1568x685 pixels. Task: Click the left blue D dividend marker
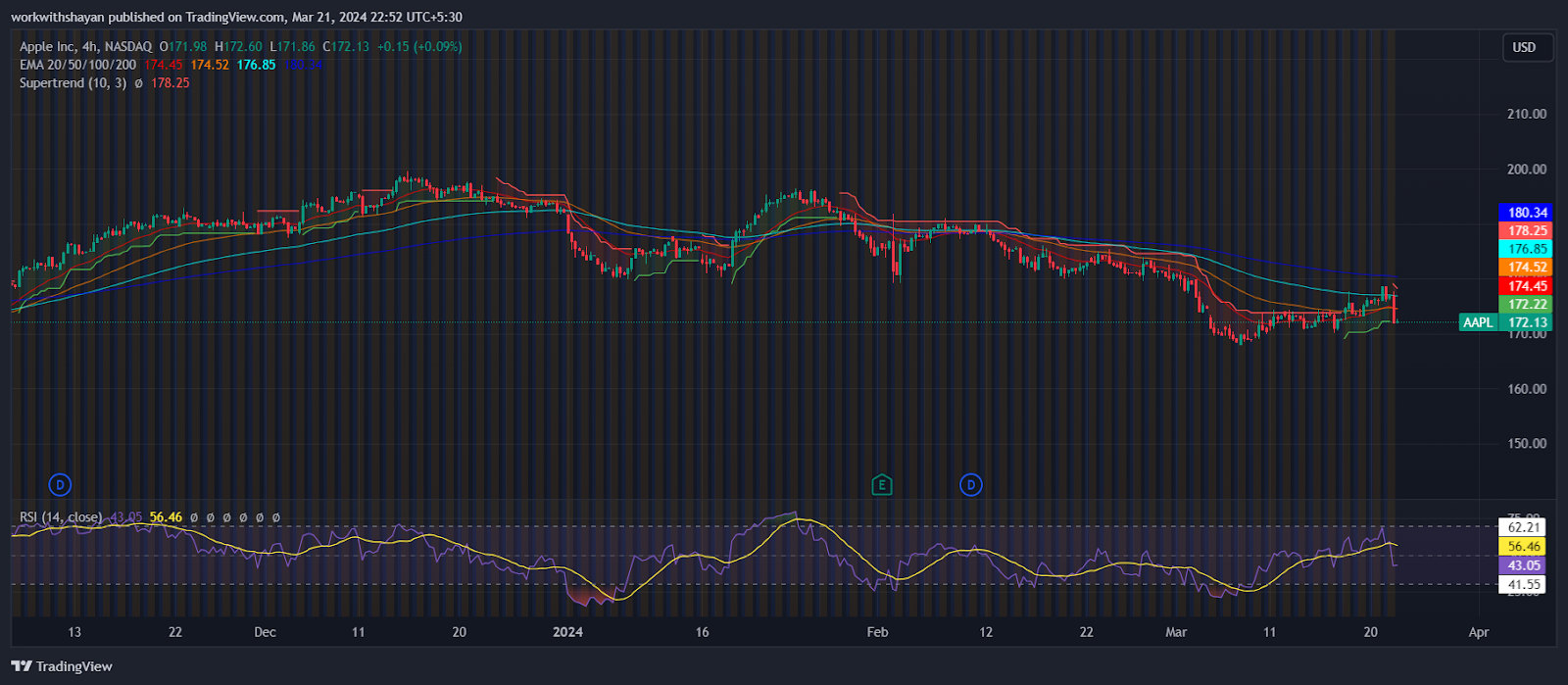click(61, 484)
